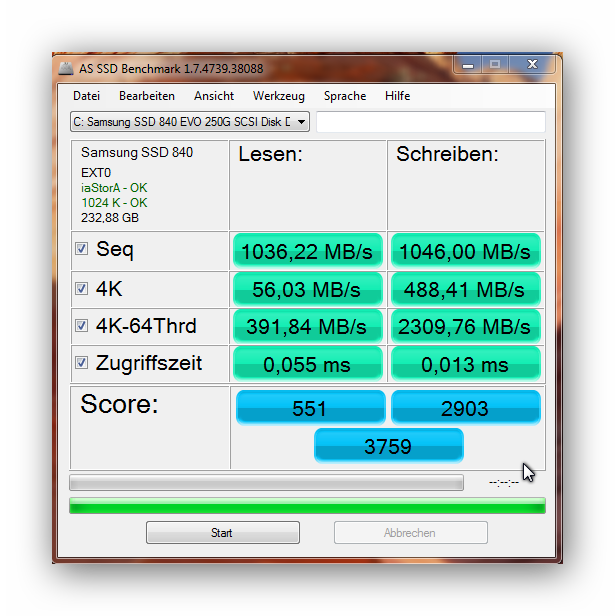This screenshot has width=615, height=616.
Task: Click the read access time 0,055 ms
Action: 308,364
